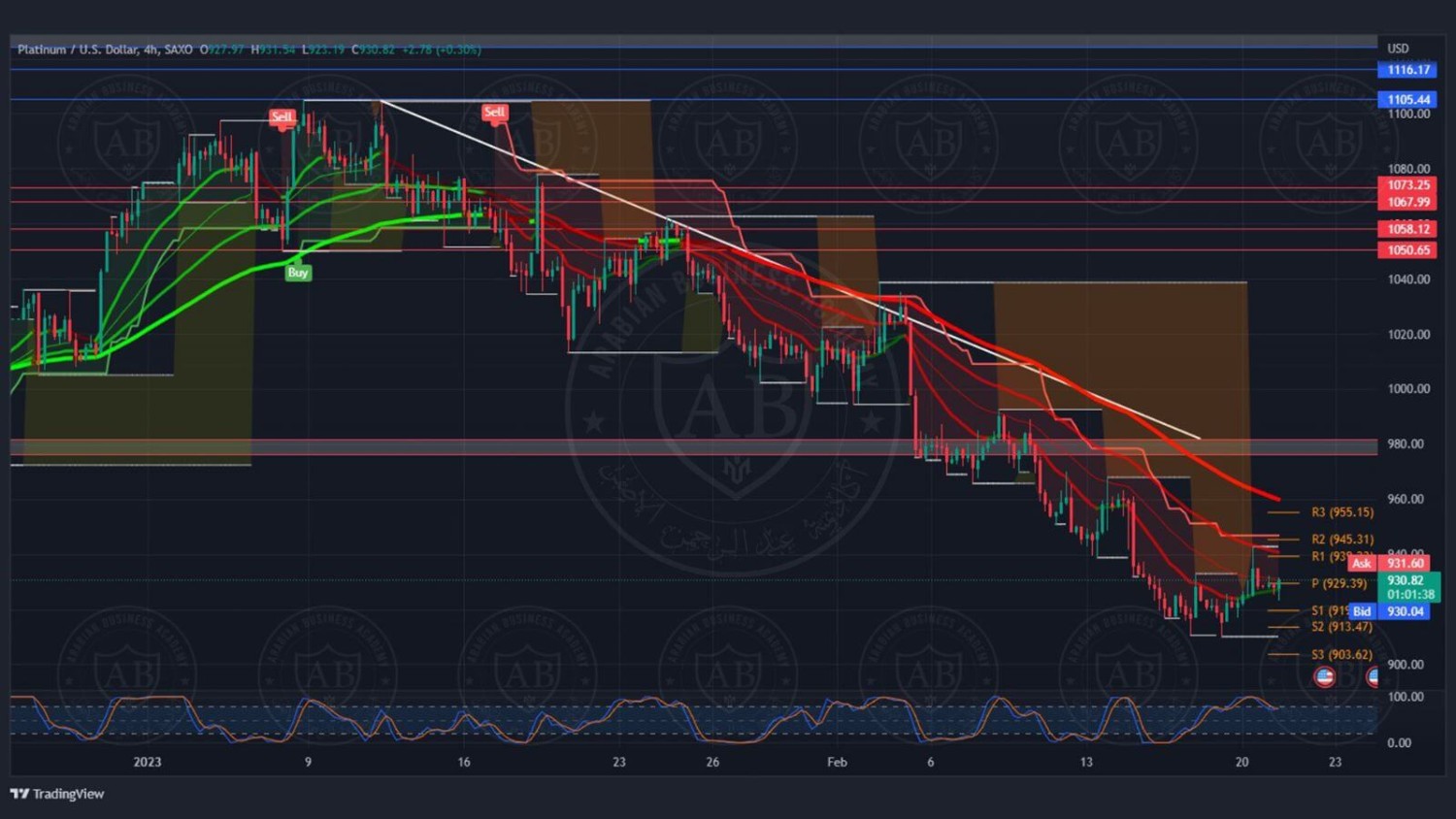Click the 1080.00 price axis tick
Viewport: 1456px width, 819px height.
[x=1408, y=169]
